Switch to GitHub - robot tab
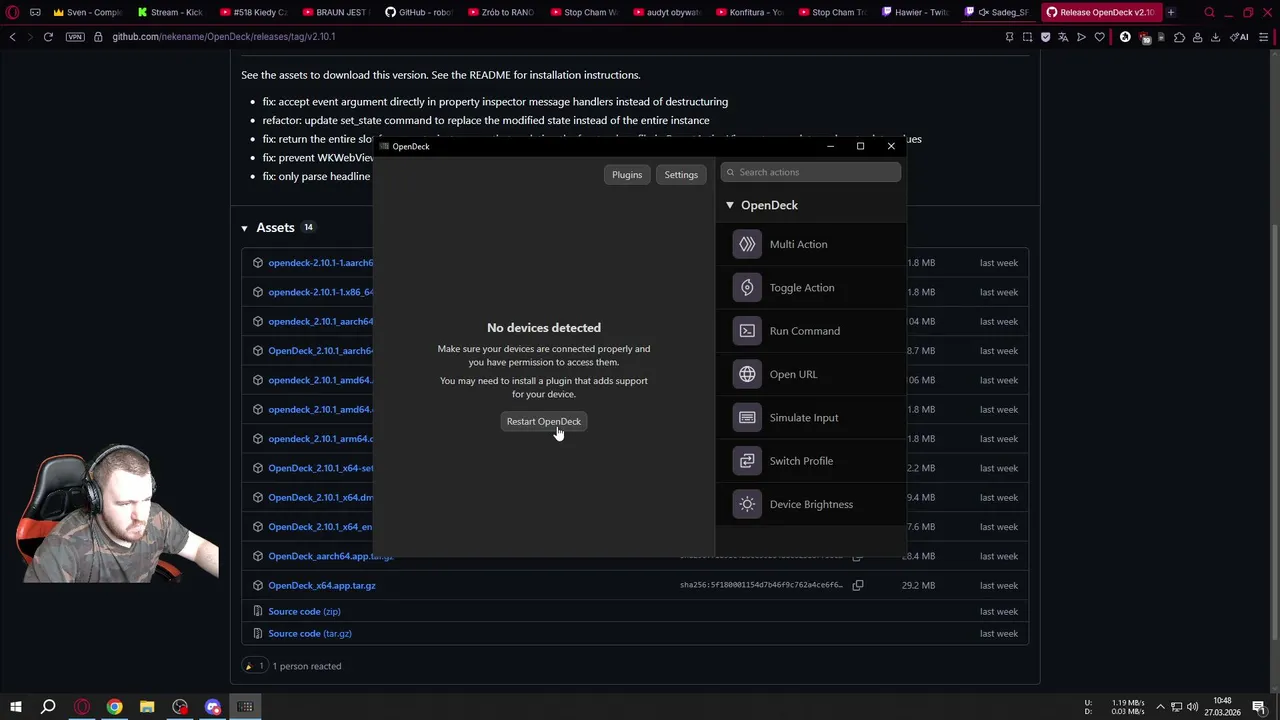 [x=419, y=12]
